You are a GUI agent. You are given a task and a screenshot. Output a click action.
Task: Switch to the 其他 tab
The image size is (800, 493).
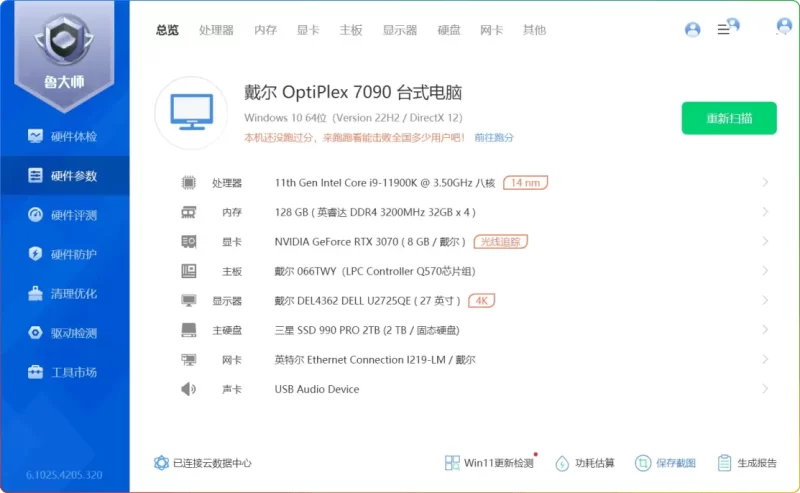[534, 30]
